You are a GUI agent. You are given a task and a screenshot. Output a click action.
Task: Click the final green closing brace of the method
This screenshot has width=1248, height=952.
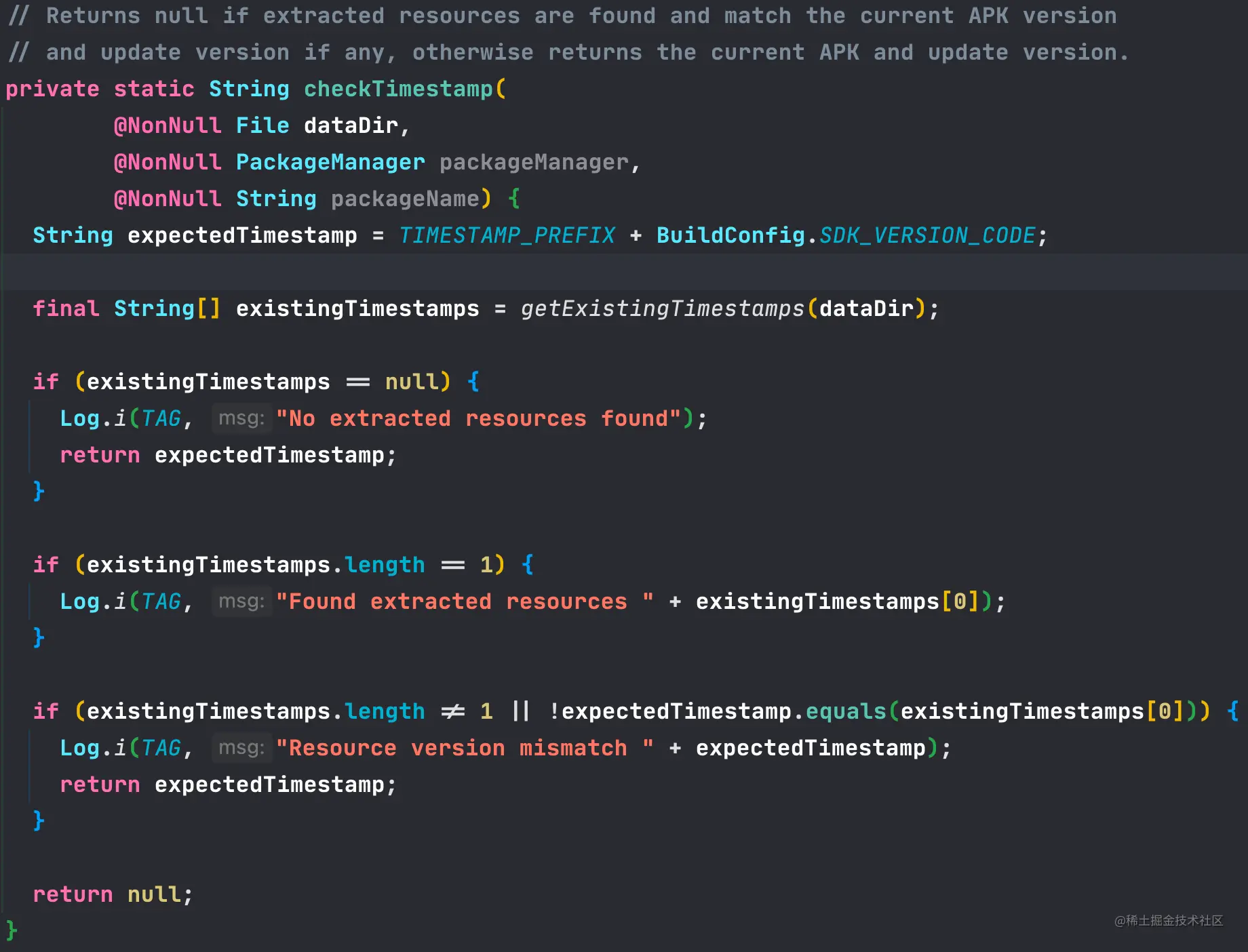[x=12, y=930]
